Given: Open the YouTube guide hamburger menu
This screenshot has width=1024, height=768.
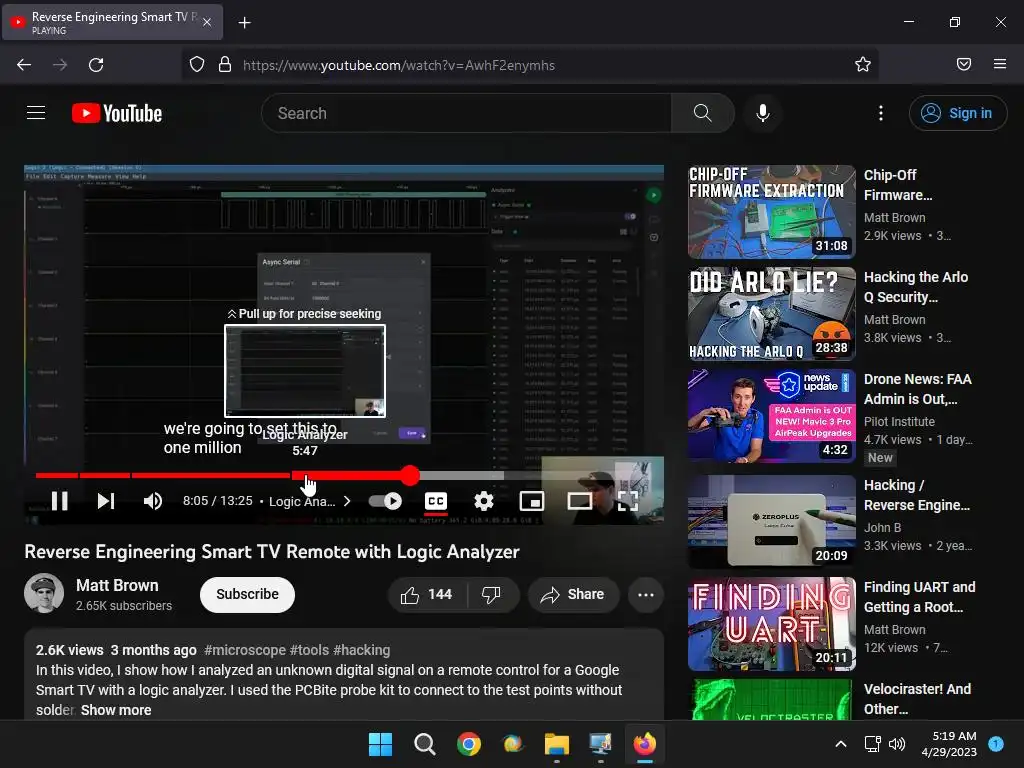Looking at the screenshot, I should (36, 113).
